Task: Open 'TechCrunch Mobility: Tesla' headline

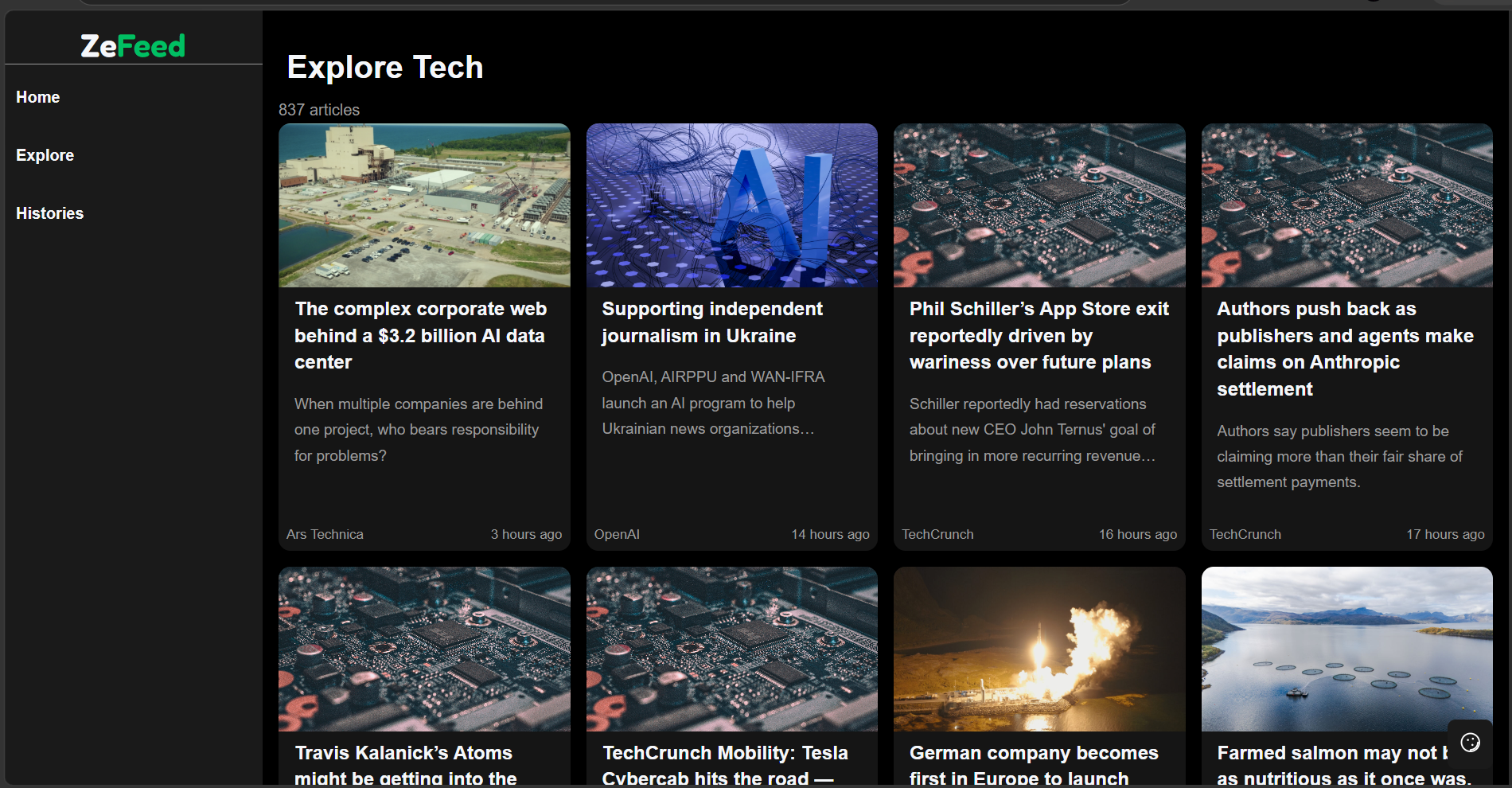Action: click(725, 765)
